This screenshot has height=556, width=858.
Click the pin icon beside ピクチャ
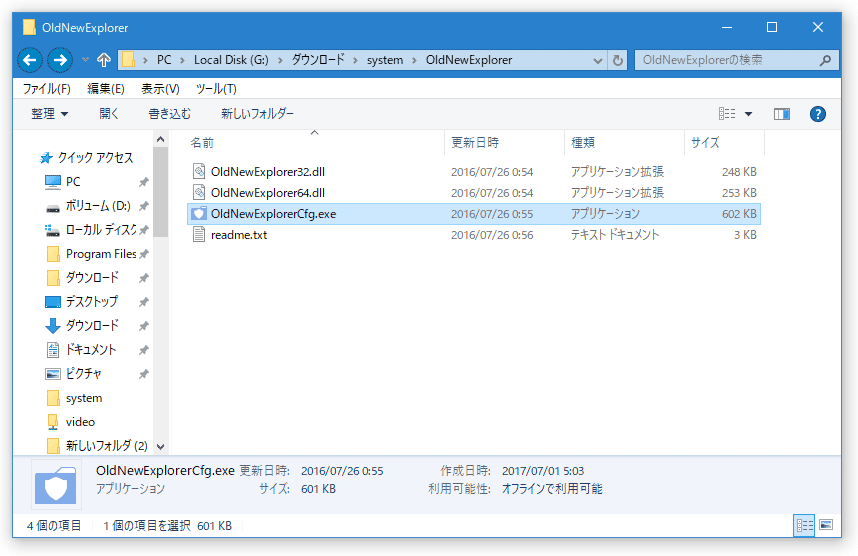(143, 374)
